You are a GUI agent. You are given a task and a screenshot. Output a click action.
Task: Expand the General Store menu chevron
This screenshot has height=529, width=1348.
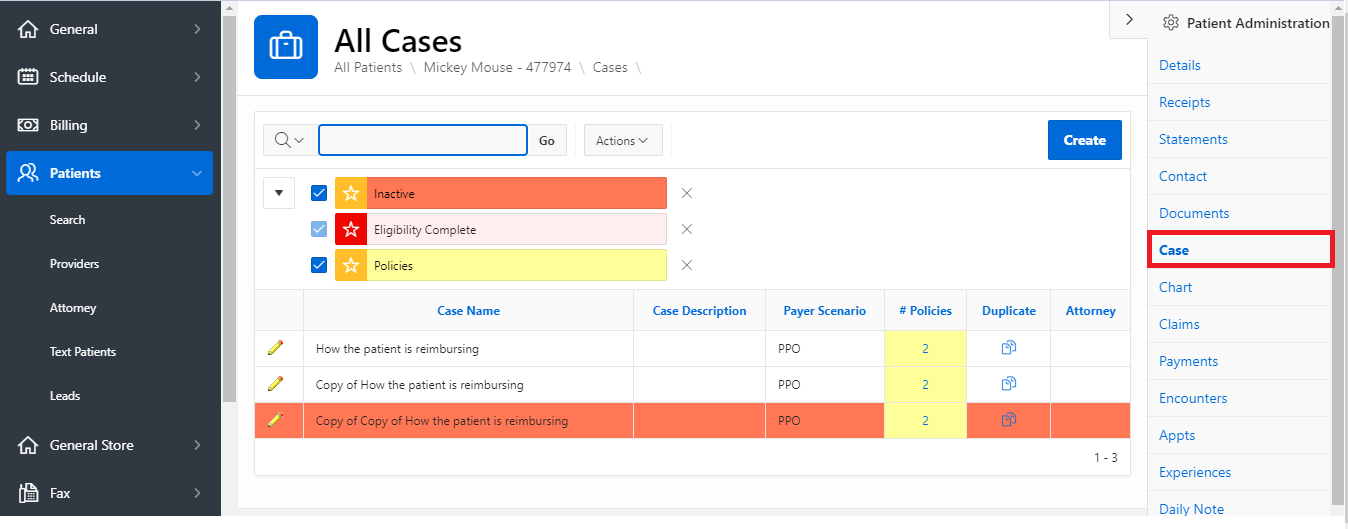coord(197,445)
